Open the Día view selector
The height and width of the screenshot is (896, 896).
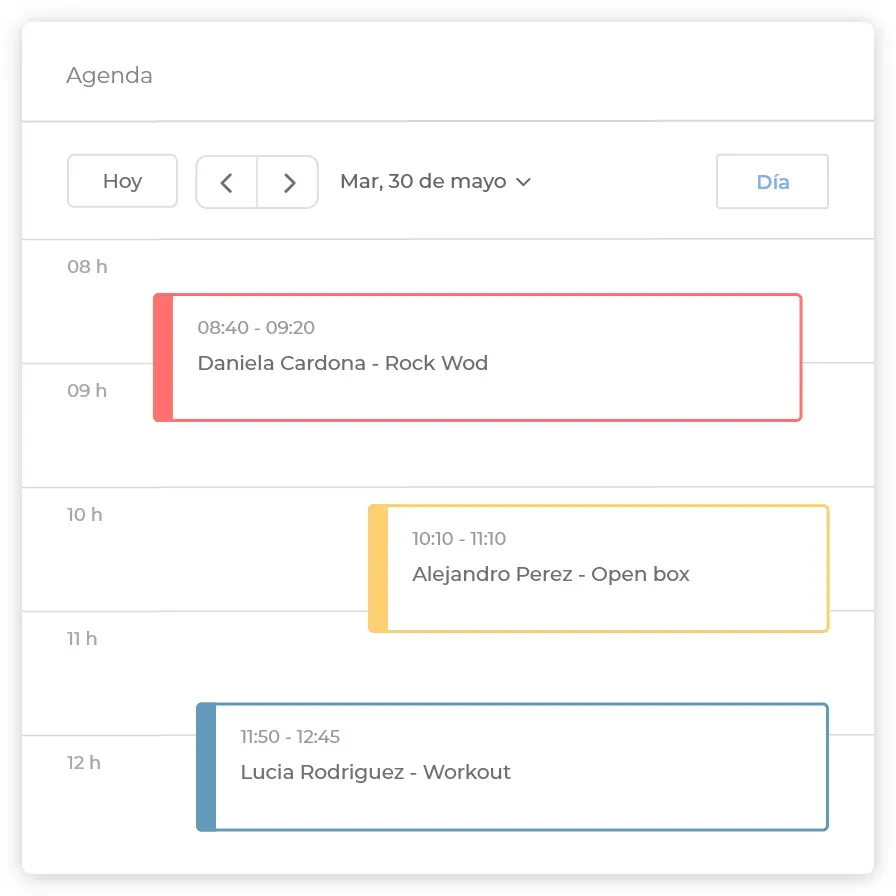pos(772,182)
